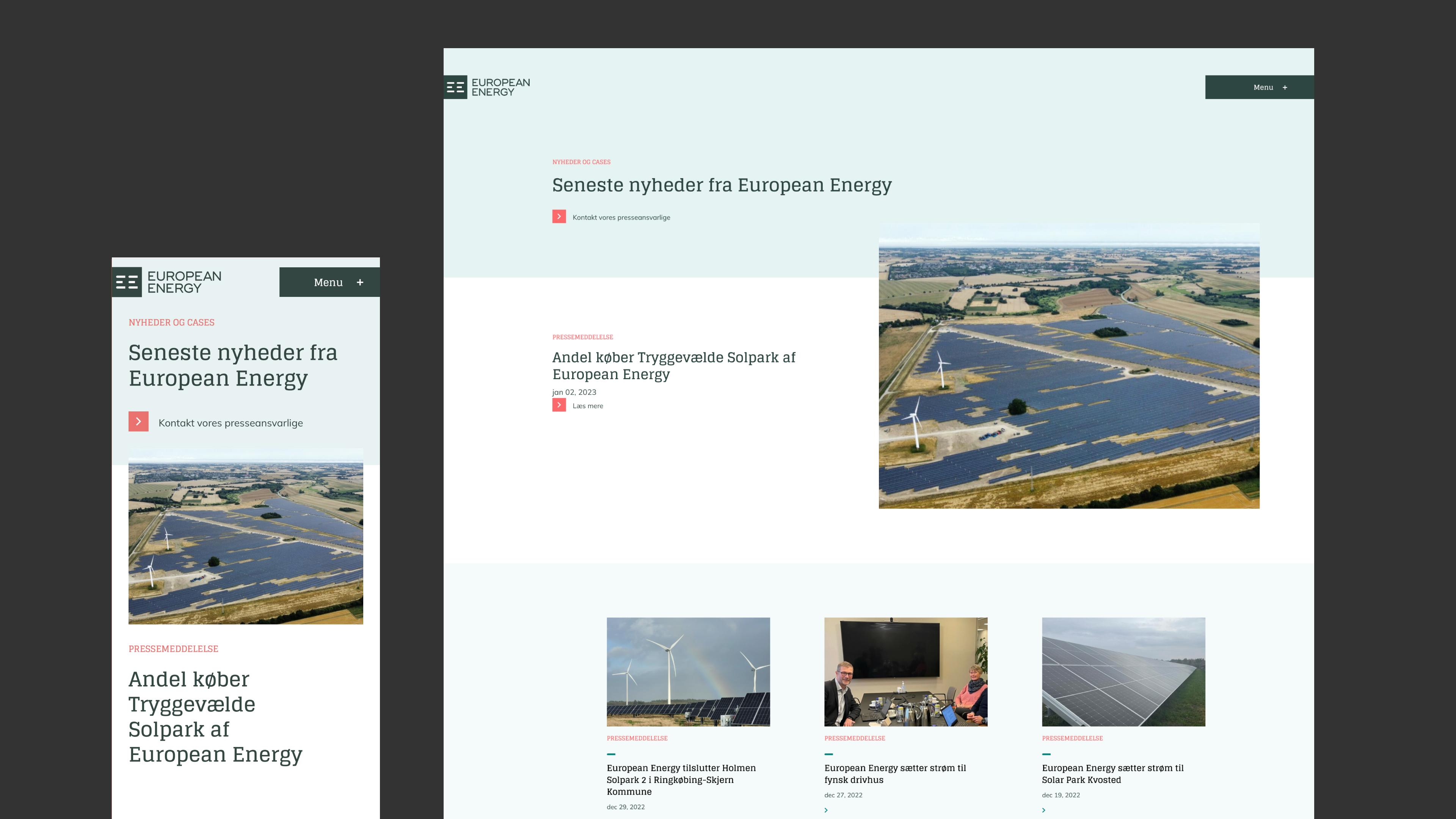Open mobile headline Andel køber Tryggevælde Solpark
The image size is (1456, 819).
[215, 717]
